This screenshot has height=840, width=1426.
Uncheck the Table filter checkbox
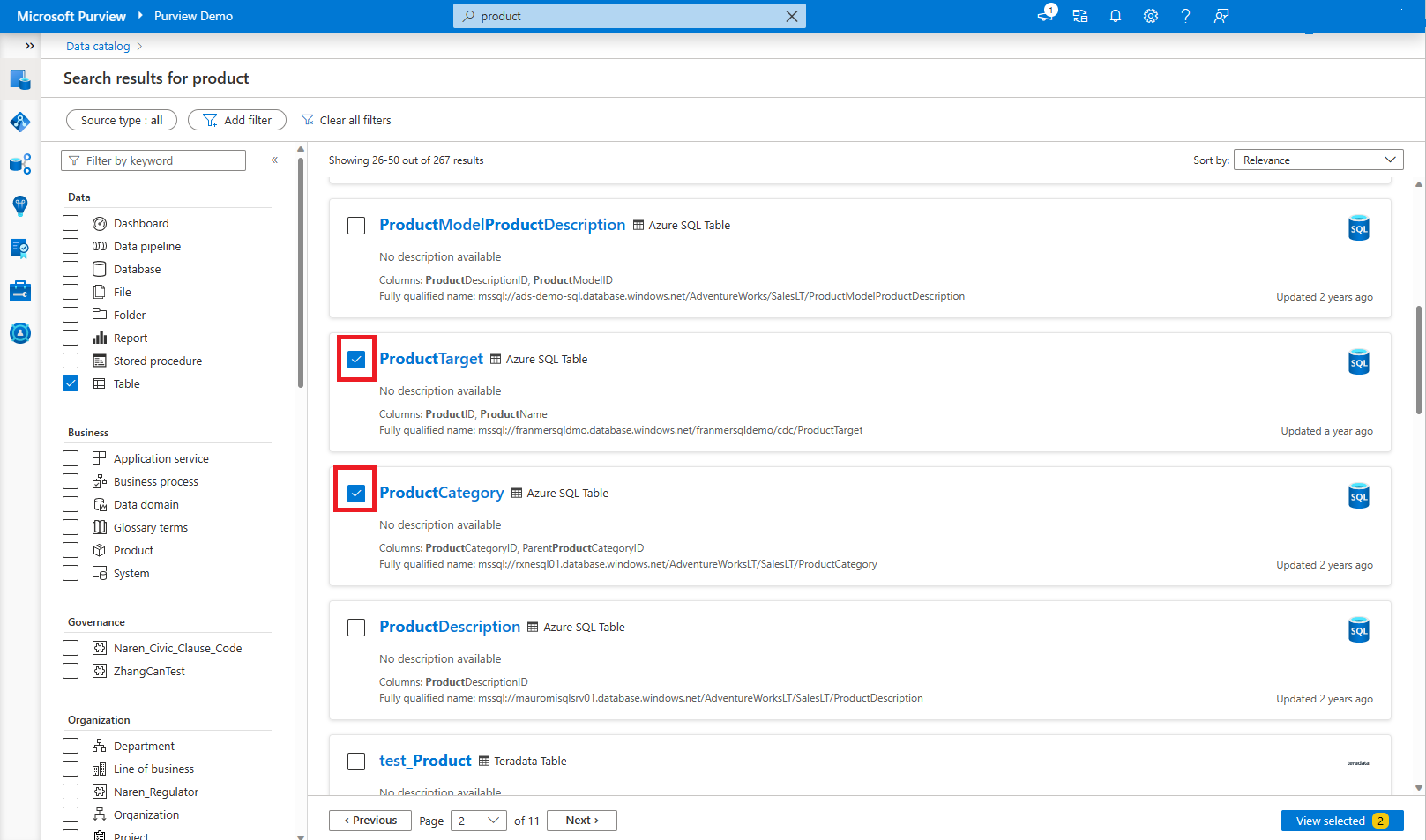coord(71,383)
